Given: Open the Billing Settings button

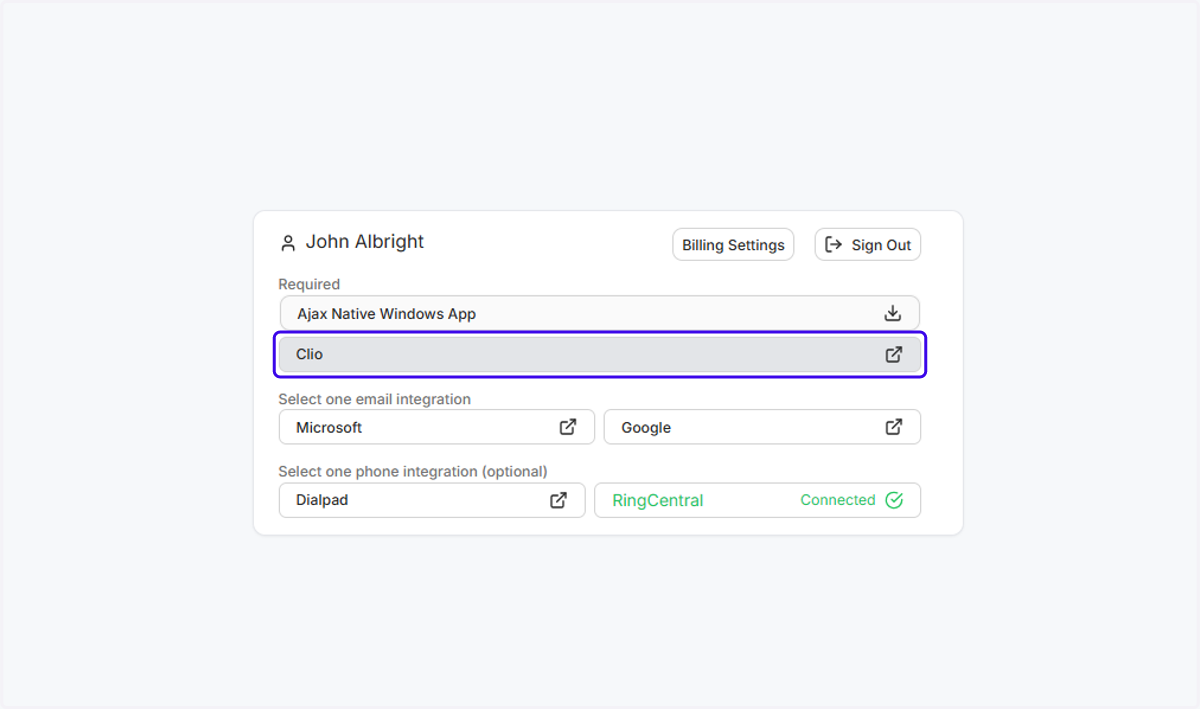Looking at the screenshot, I should click(x=733, y=245).
